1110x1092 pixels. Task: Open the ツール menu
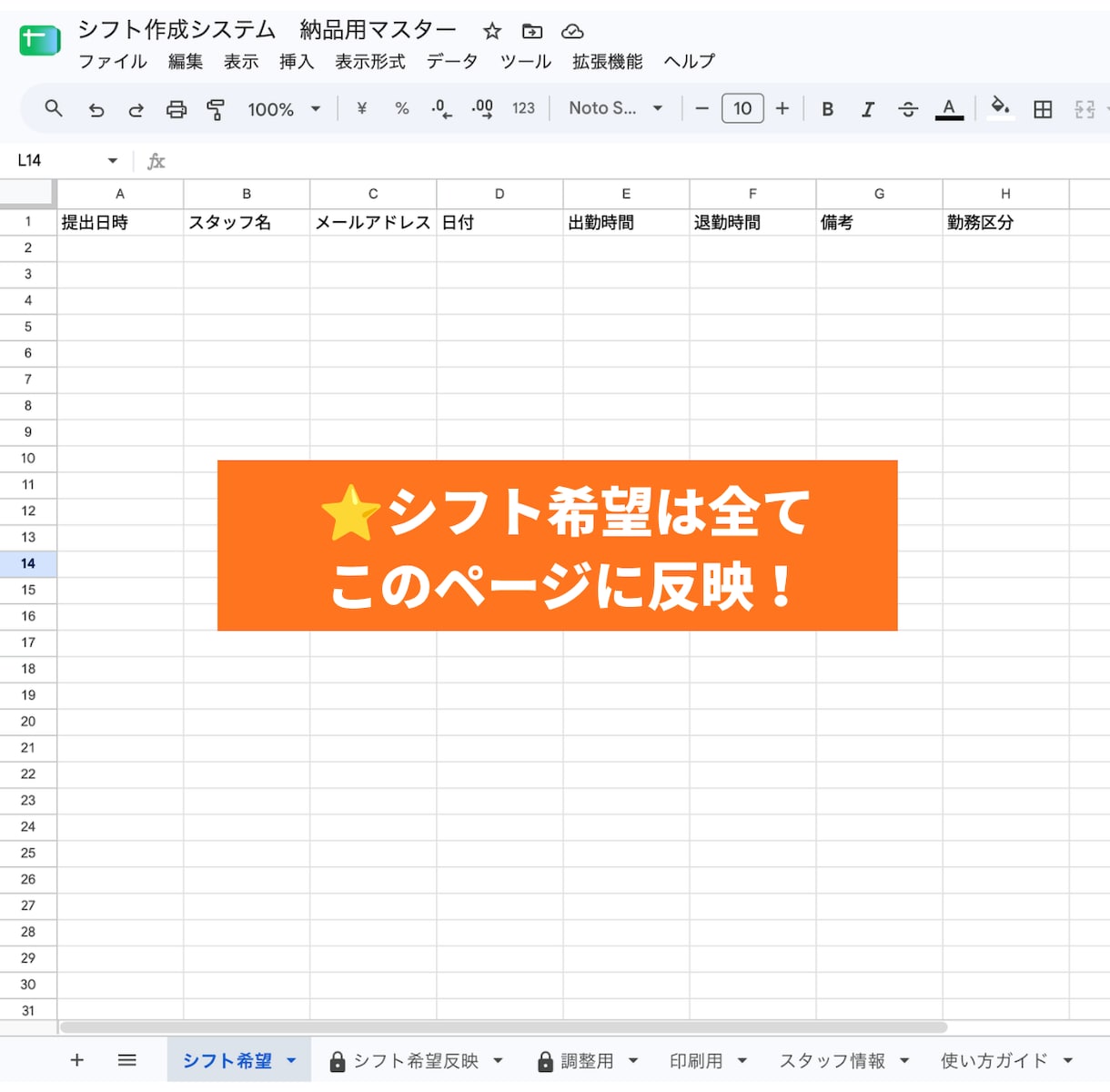pyautogui.click(x=526, y=62)
